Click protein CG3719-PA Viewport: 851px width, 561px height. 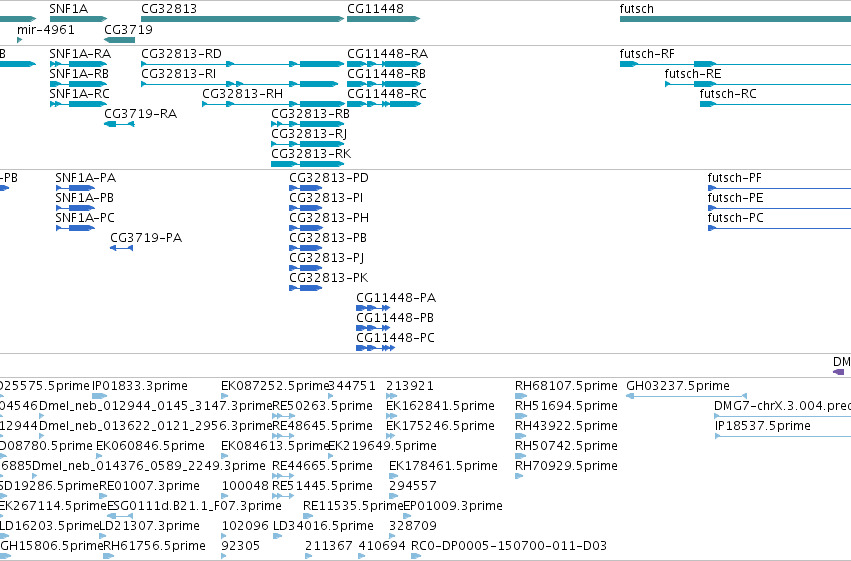click(122, 248)
